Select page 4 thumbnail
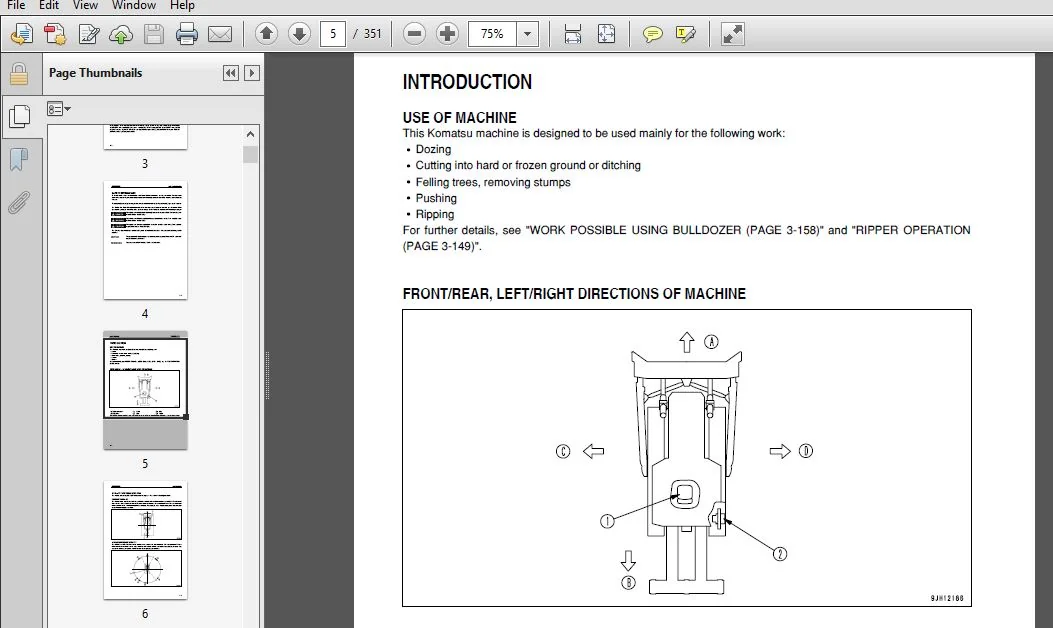The image size is (1053, 628). click(x=145, y=240)
